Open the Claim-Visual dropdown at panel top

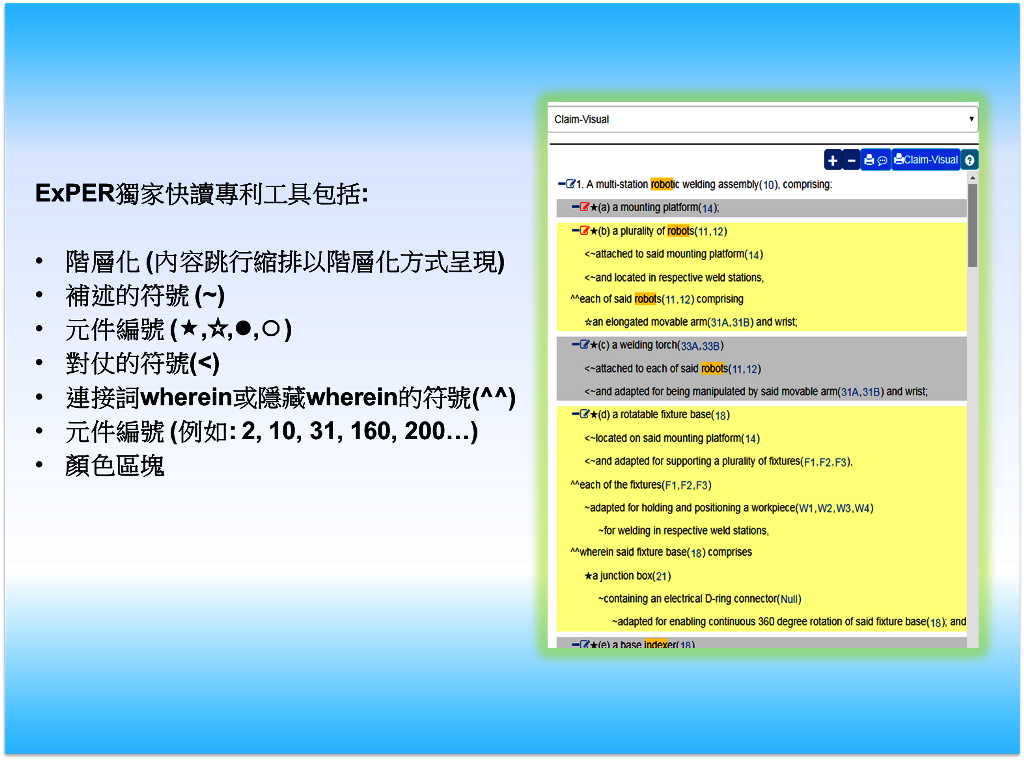(x=763, y=119)
